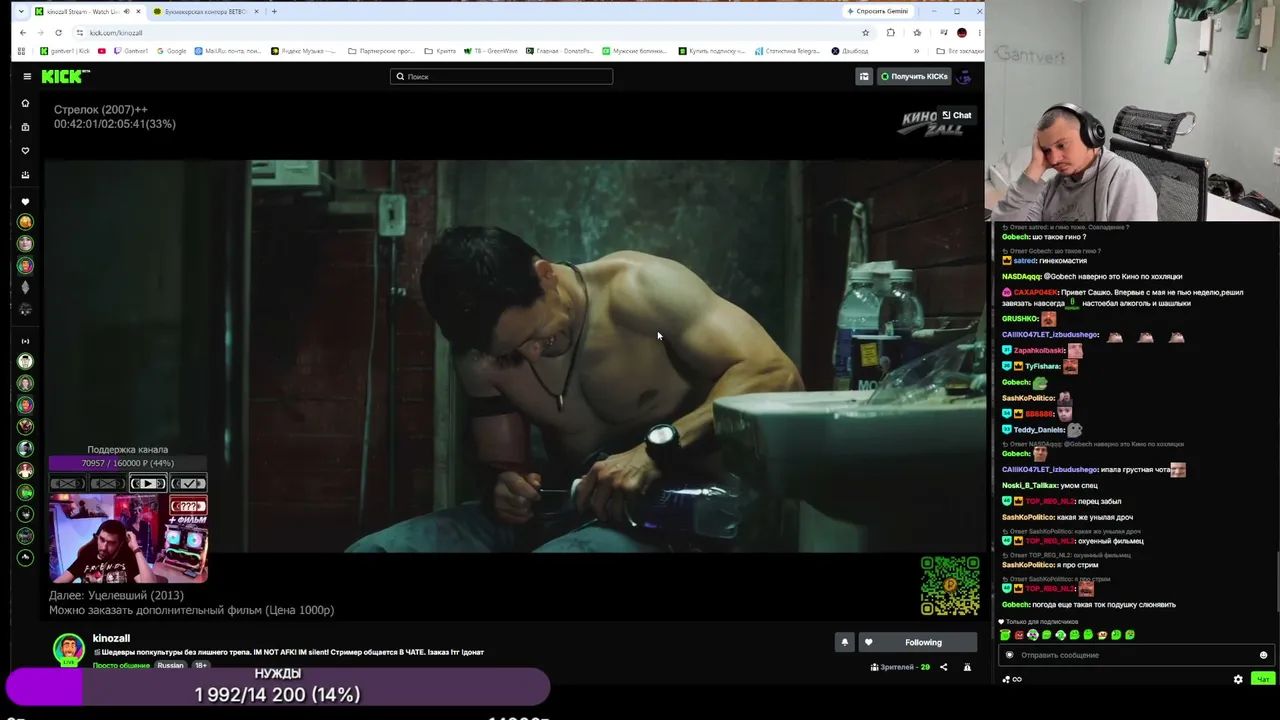
Task: Click the channel points icon below chat
Action: [1011, 679]
